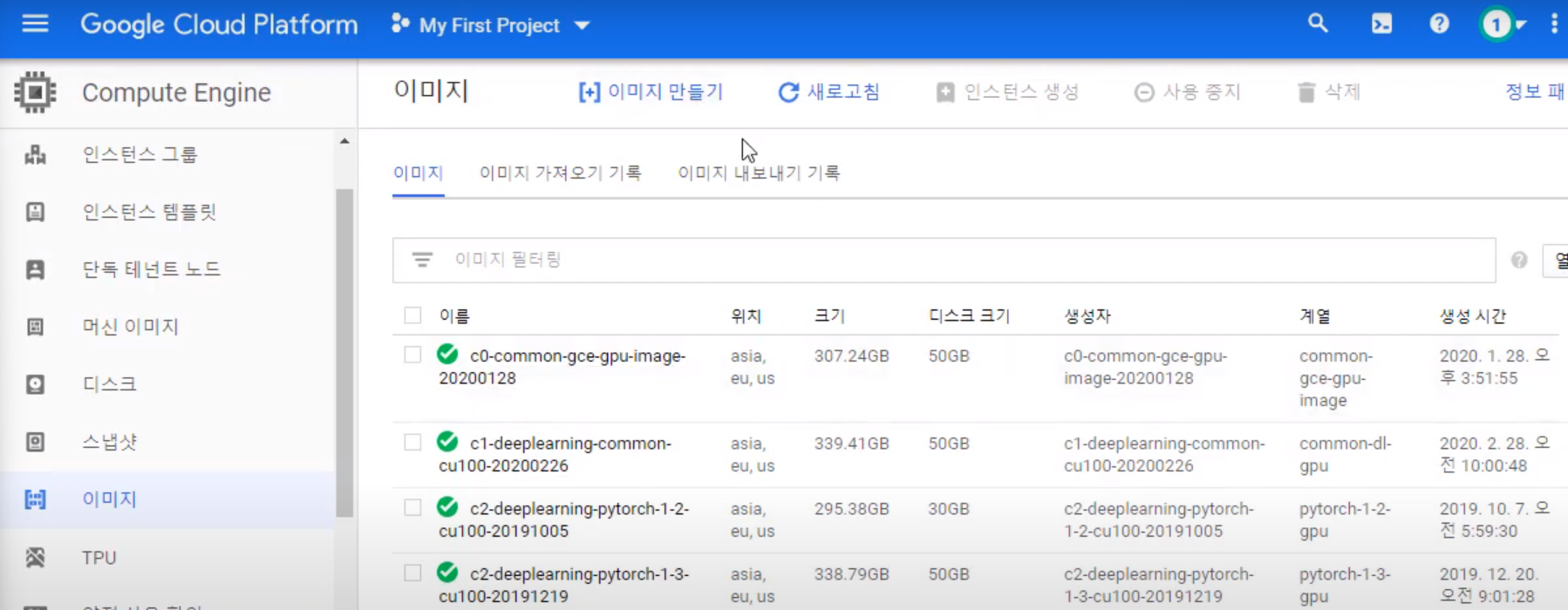The height and width of the screenshot is (610, 1568).
Task: Check the c1-deeplearning-common-cu100-20200226 row
Action: (x=412, y=442)
